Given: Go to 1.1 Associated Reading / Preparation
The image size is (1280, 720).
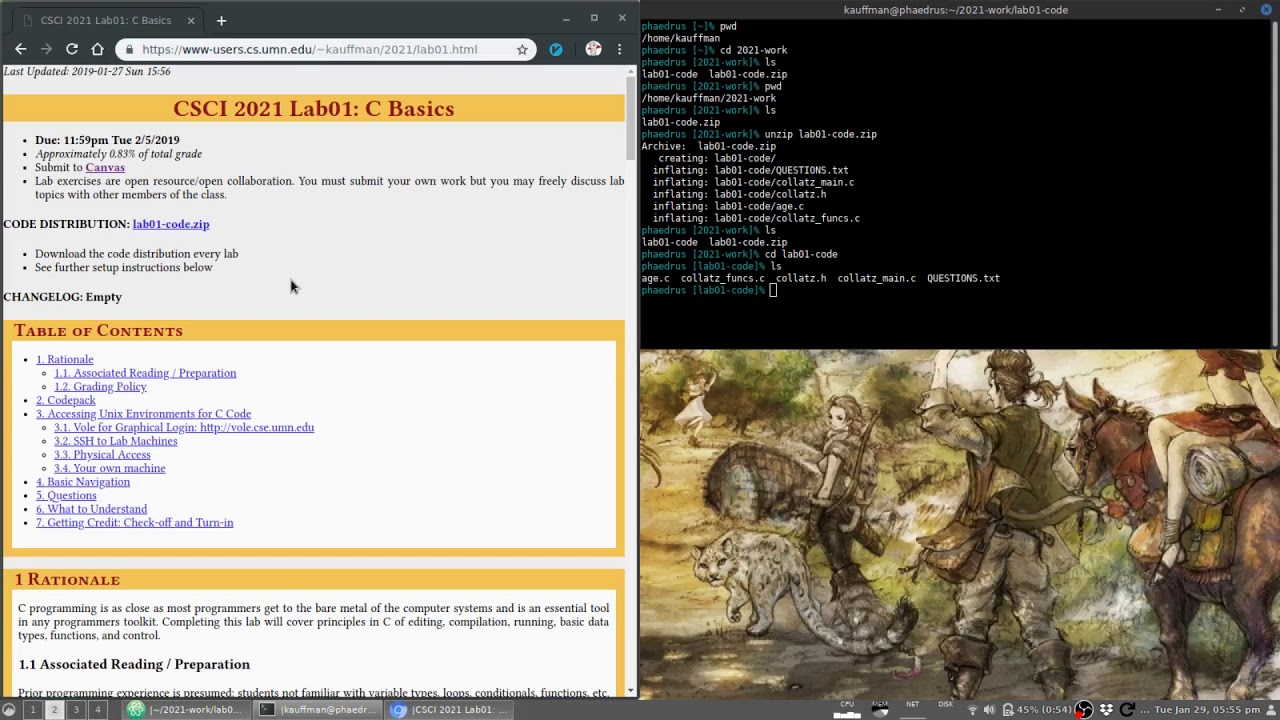Looking at the screenshot, I should (145, 373).
